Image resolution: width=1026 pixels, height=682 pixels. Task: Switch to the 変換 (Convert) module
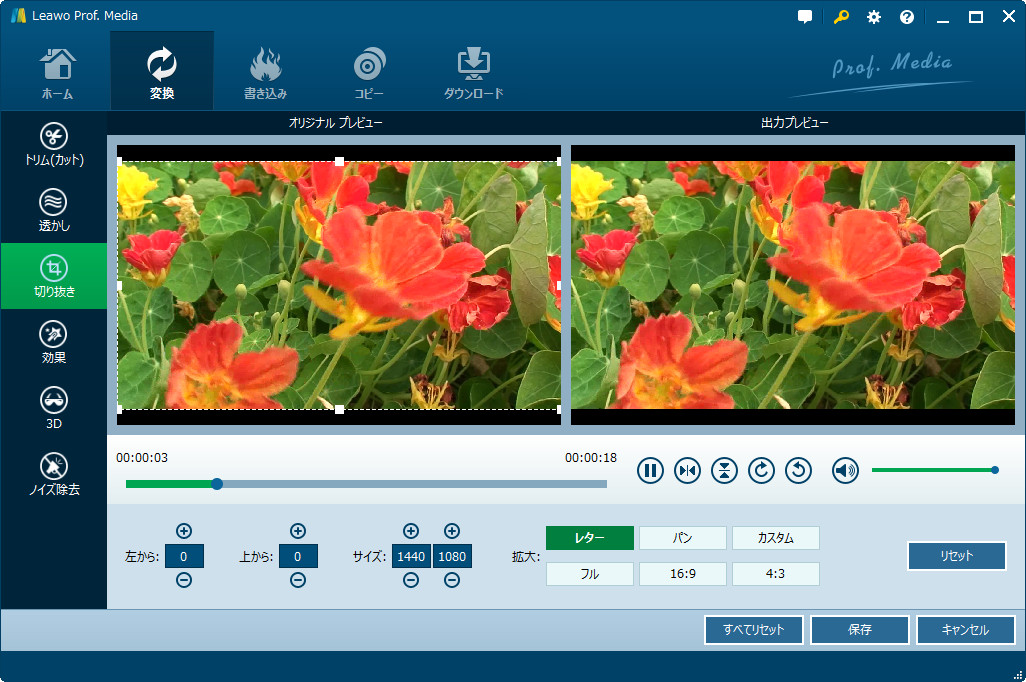[162, 72]
